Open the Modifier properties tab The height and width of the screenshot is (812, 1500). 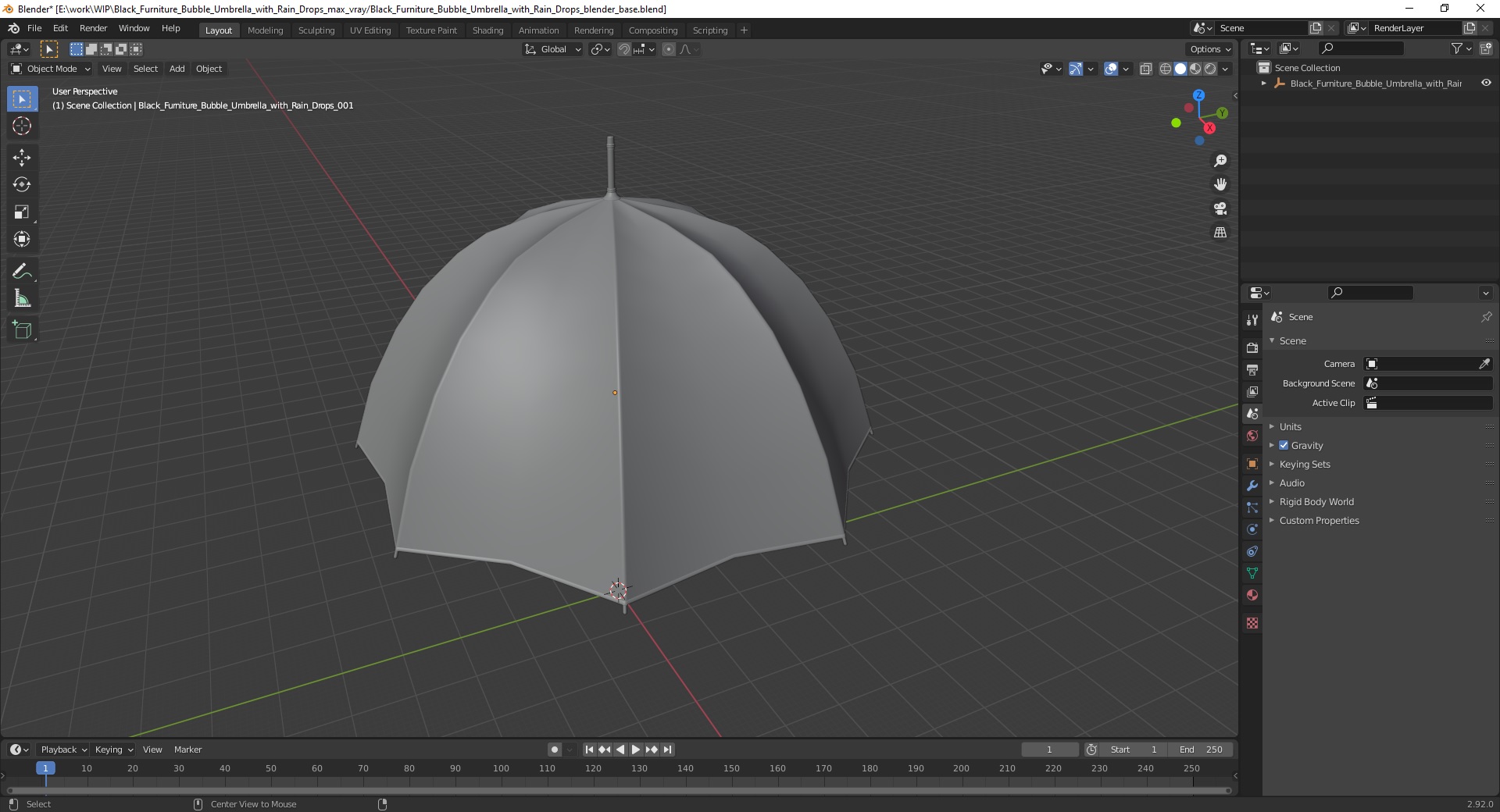[x=1252, y=486]
